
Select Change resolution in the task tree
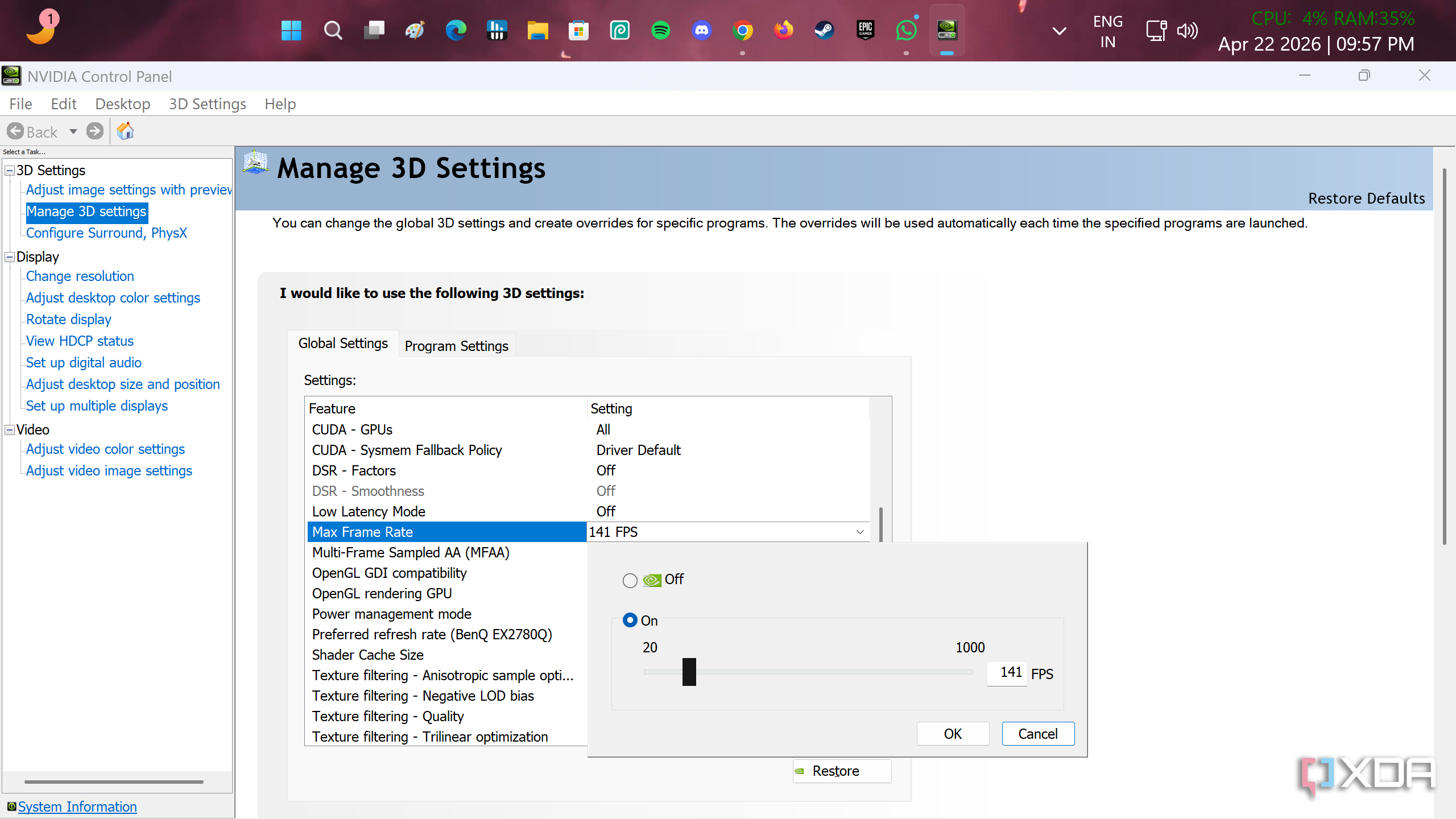(x=80, y=276)
